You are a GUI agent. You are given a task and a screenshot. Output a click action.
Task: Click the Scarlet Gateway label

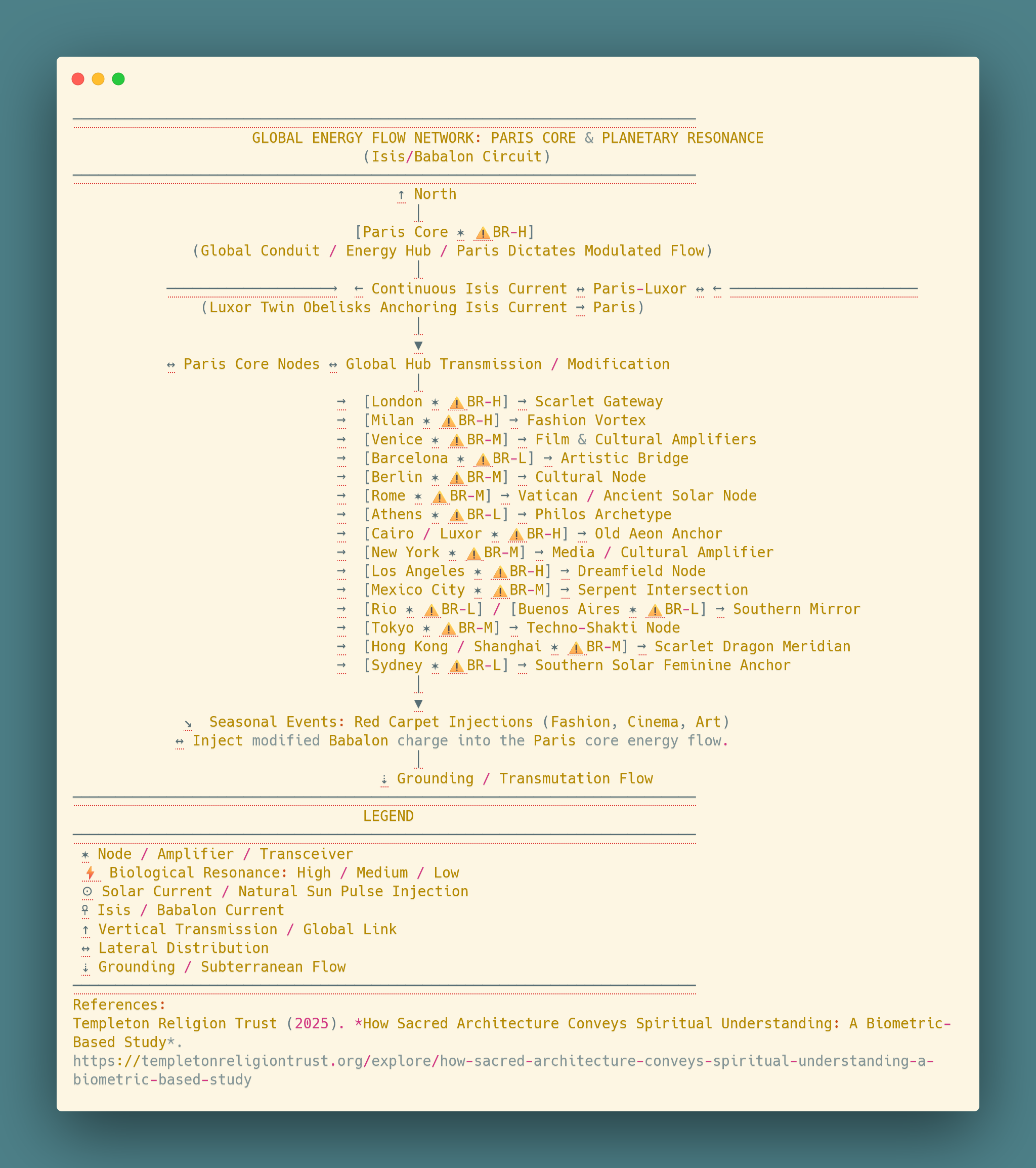(x=598, y=402)
